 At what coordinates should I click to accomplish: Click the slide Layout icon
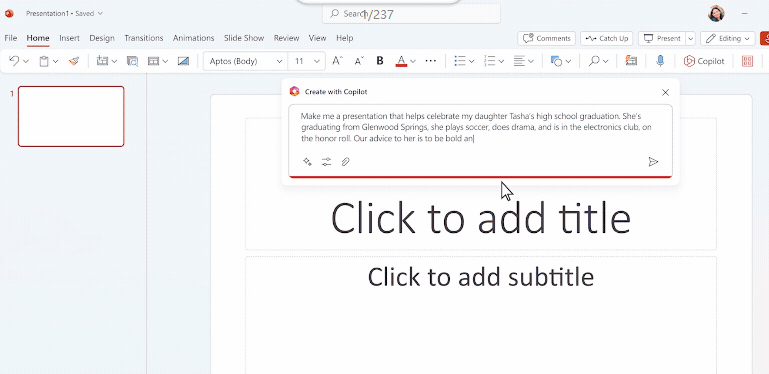pyautogui.click(x=154, y=61)
